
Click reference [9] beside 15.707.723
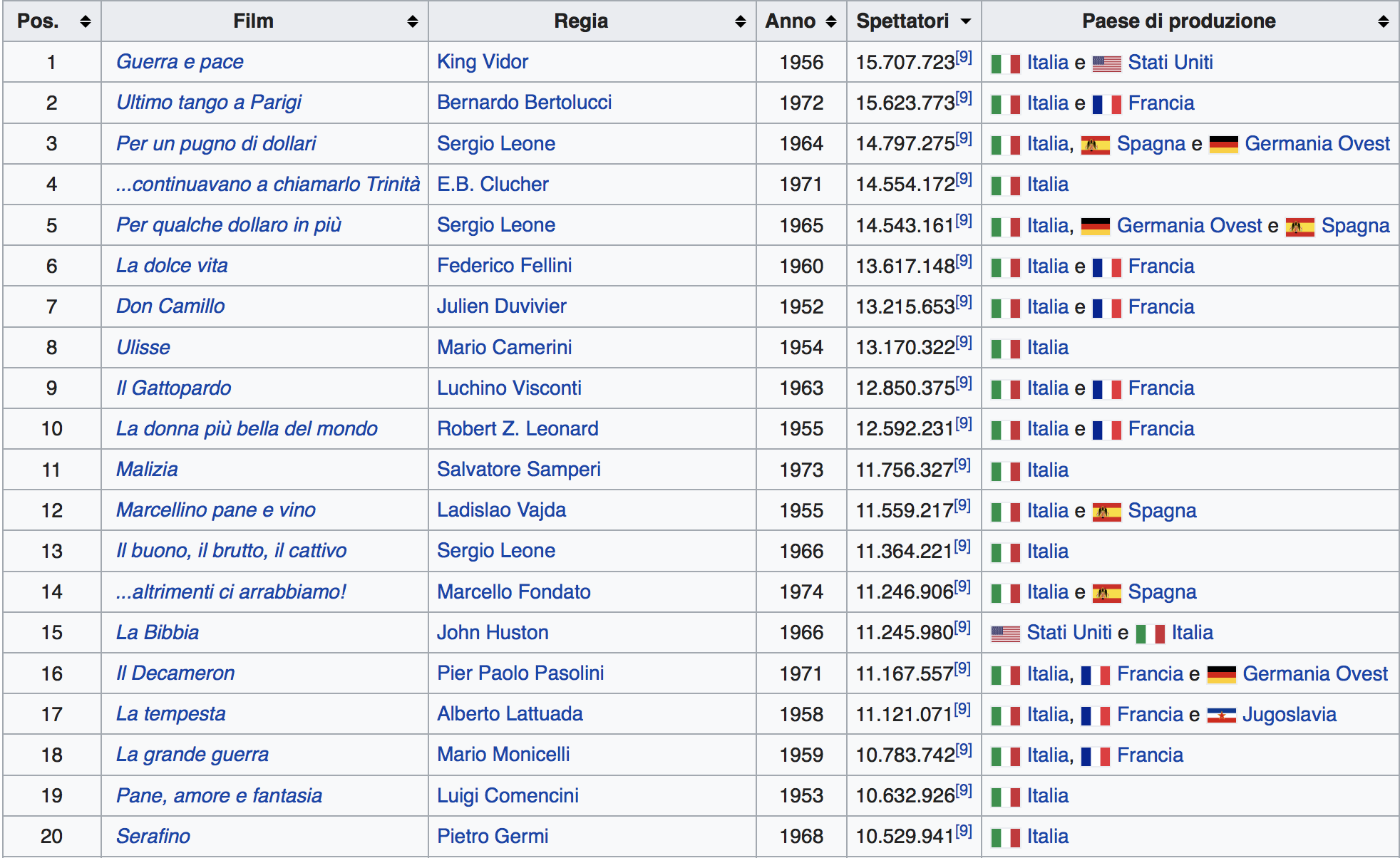pos(964,57)
